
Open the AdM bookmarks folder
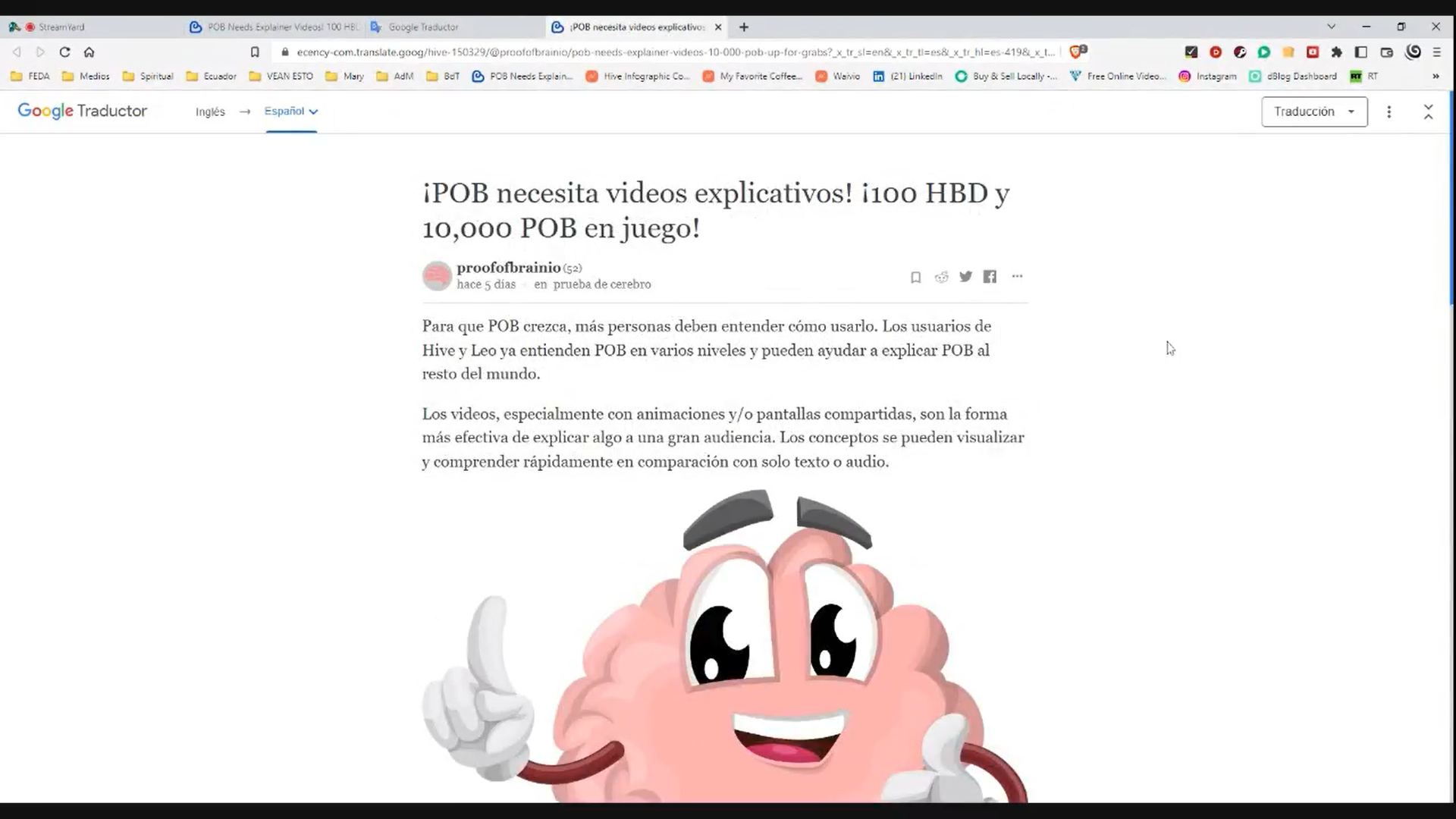(x=395, y=76)
